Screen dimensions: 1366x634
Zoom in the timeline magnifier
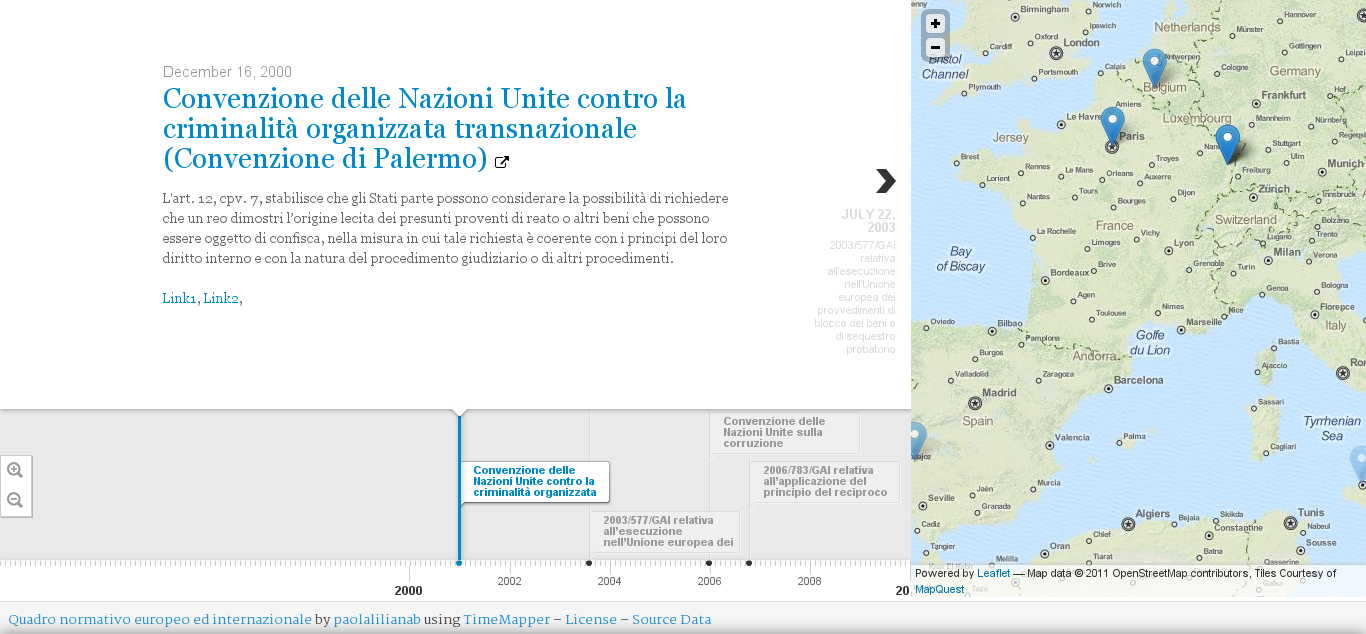15,470
